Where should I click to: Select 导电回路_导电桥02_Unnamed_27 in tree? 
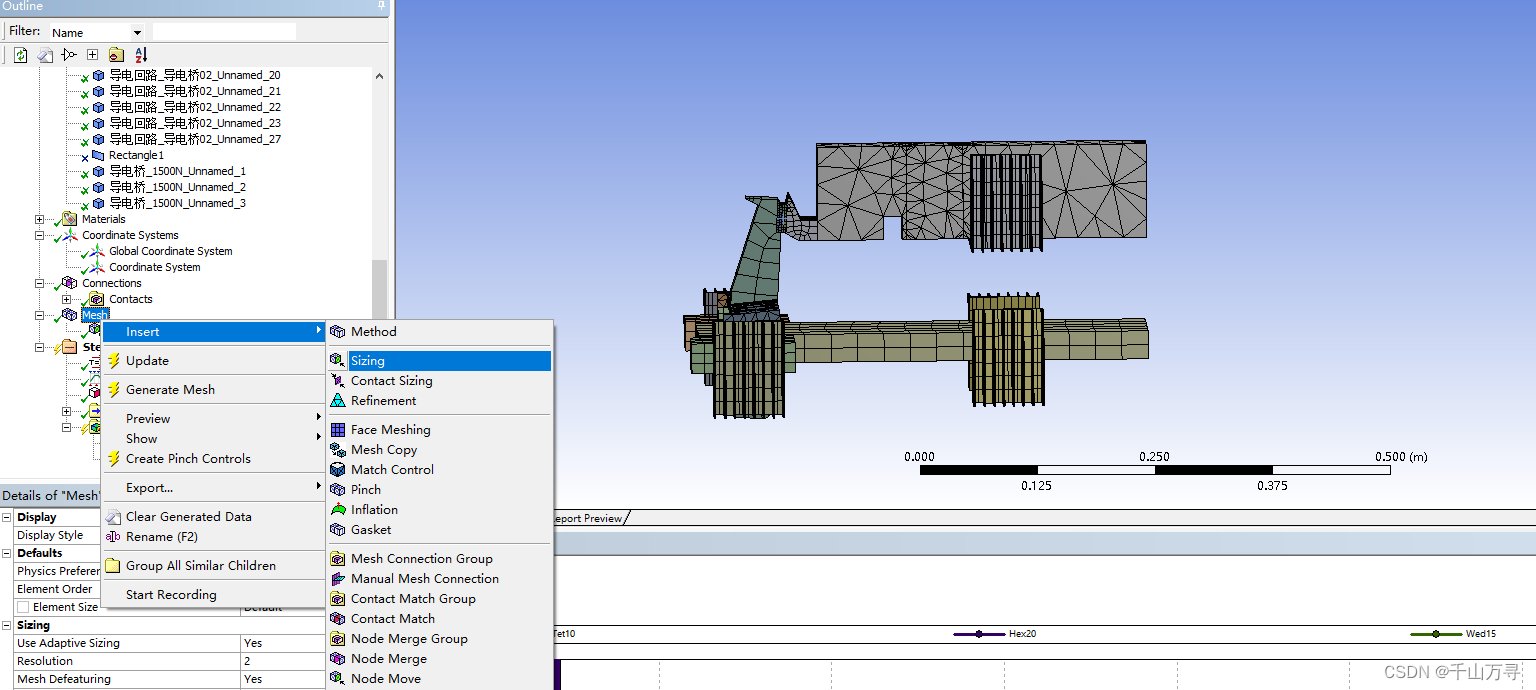click(194, 139)
